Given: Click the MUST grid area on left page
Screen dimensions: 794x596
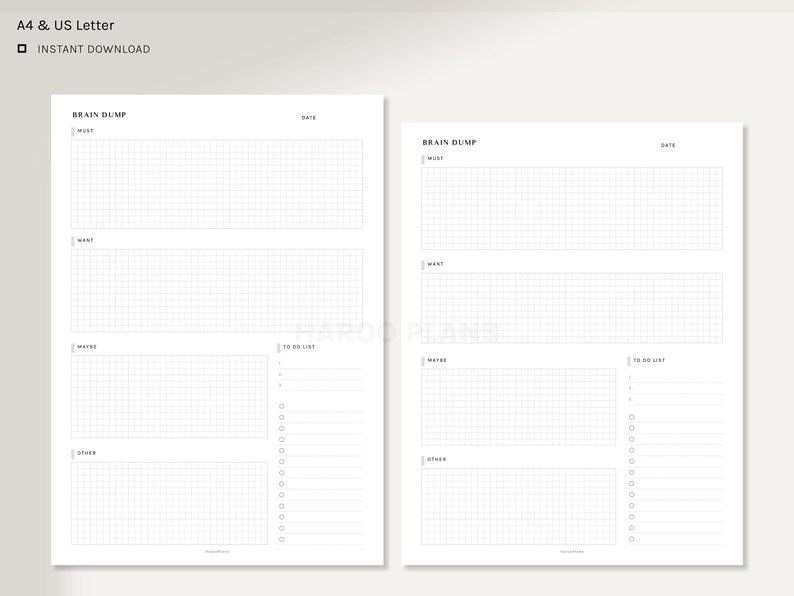Looking at the screenshot, I should [x=217, y=184].
